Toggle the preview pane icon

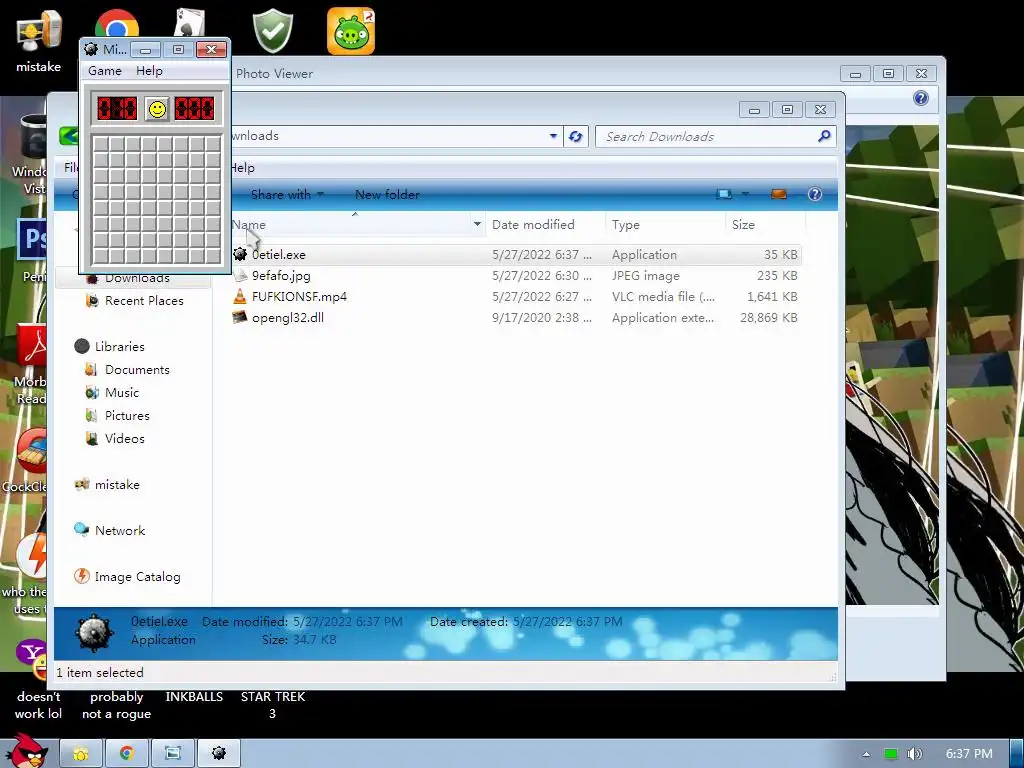click(x=778, y=194)
